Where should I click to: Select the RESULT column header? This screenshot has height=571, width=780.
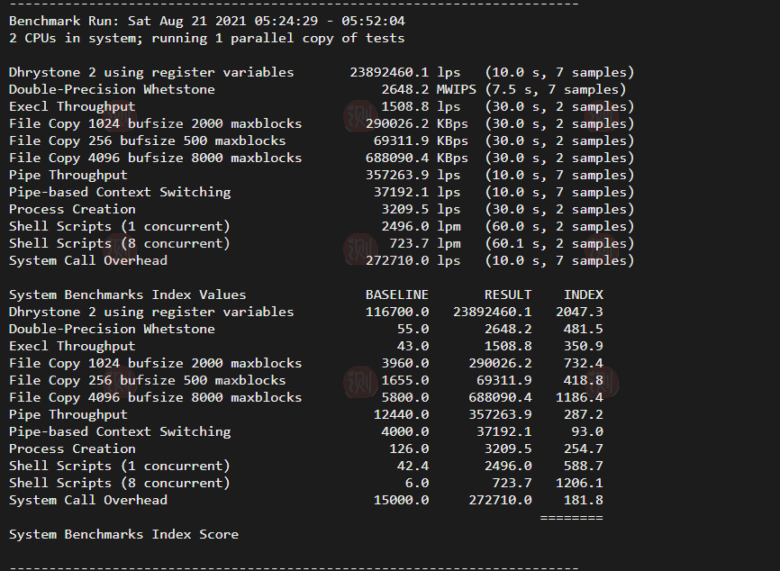click(x=508, y=295)
